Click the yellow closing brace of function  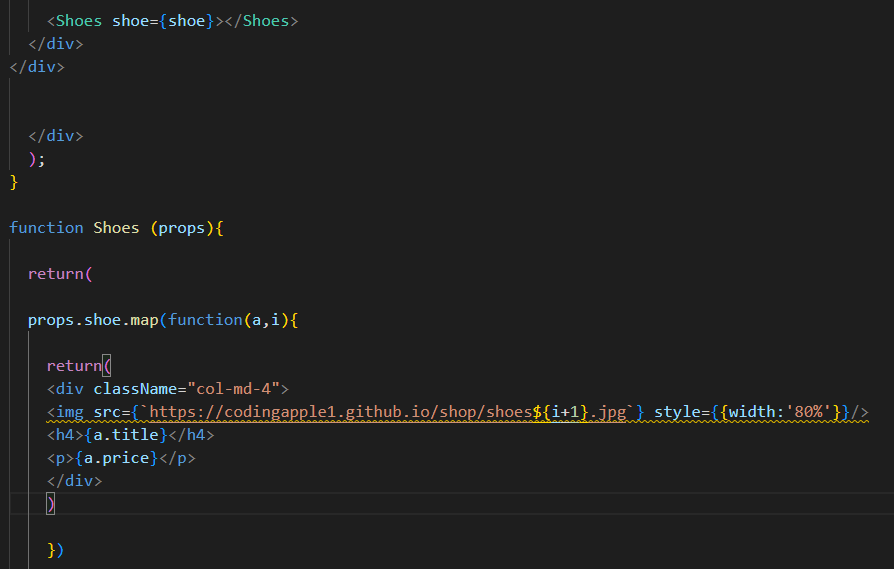tap(14, 182)
